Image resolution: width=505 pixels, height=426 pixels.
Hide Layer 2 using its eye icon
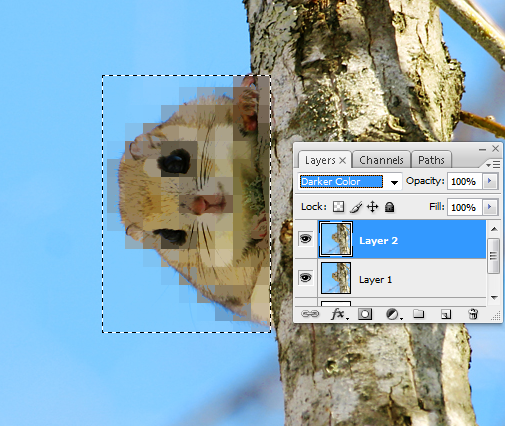point(305,239)
